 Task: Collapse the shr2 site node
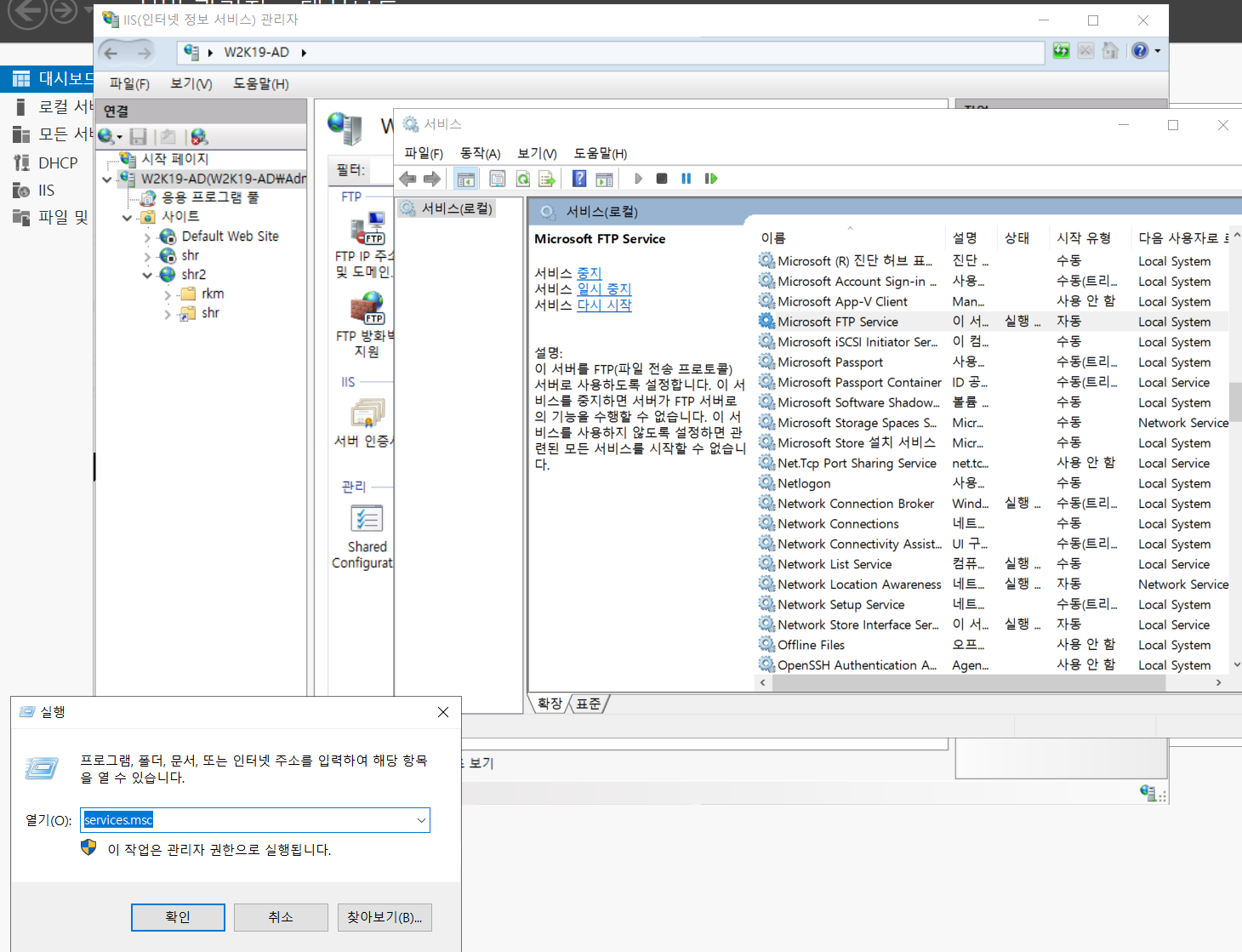[x=147, y=276]
